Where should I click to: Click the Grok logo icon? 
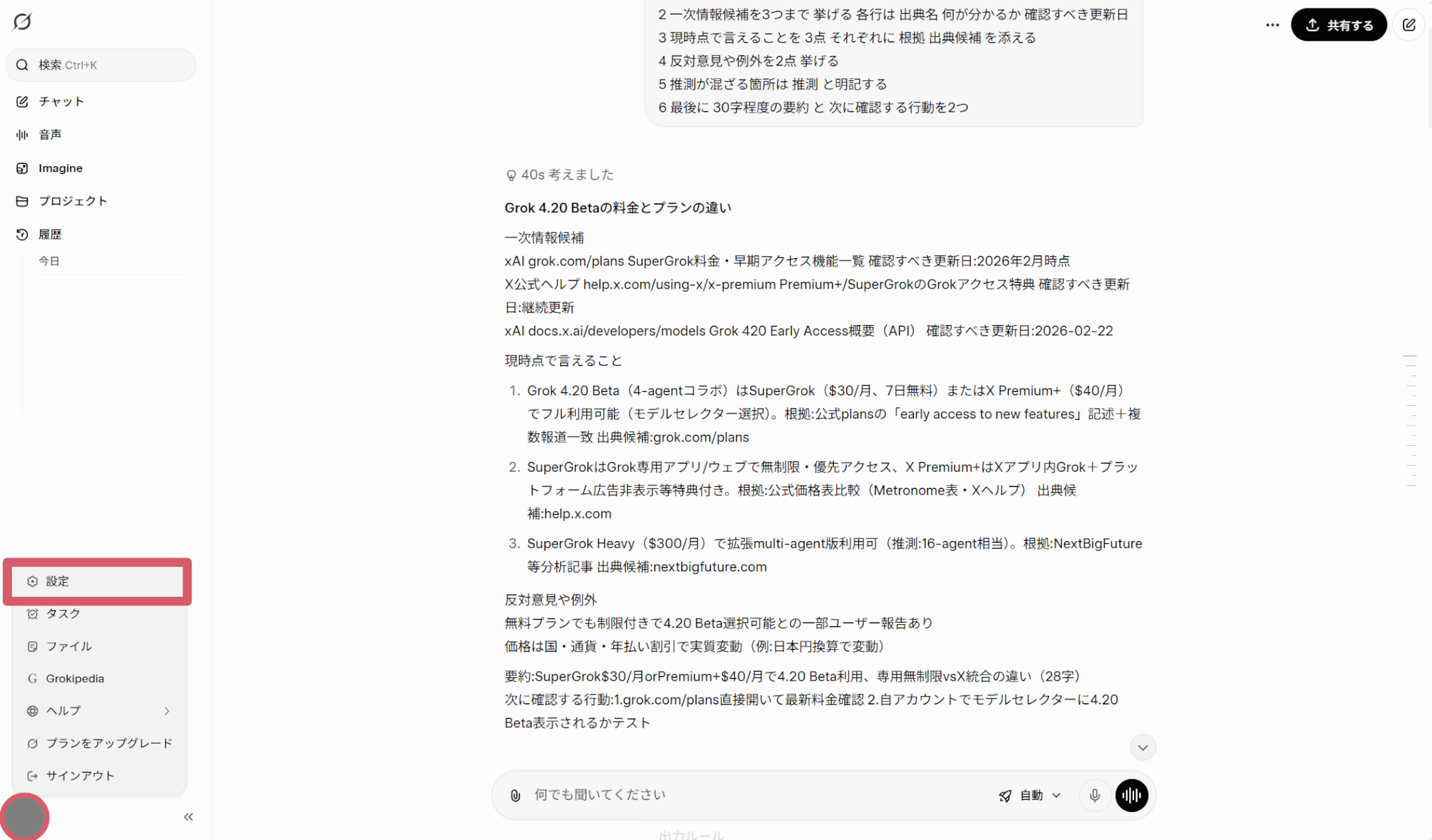coord(22,22)
